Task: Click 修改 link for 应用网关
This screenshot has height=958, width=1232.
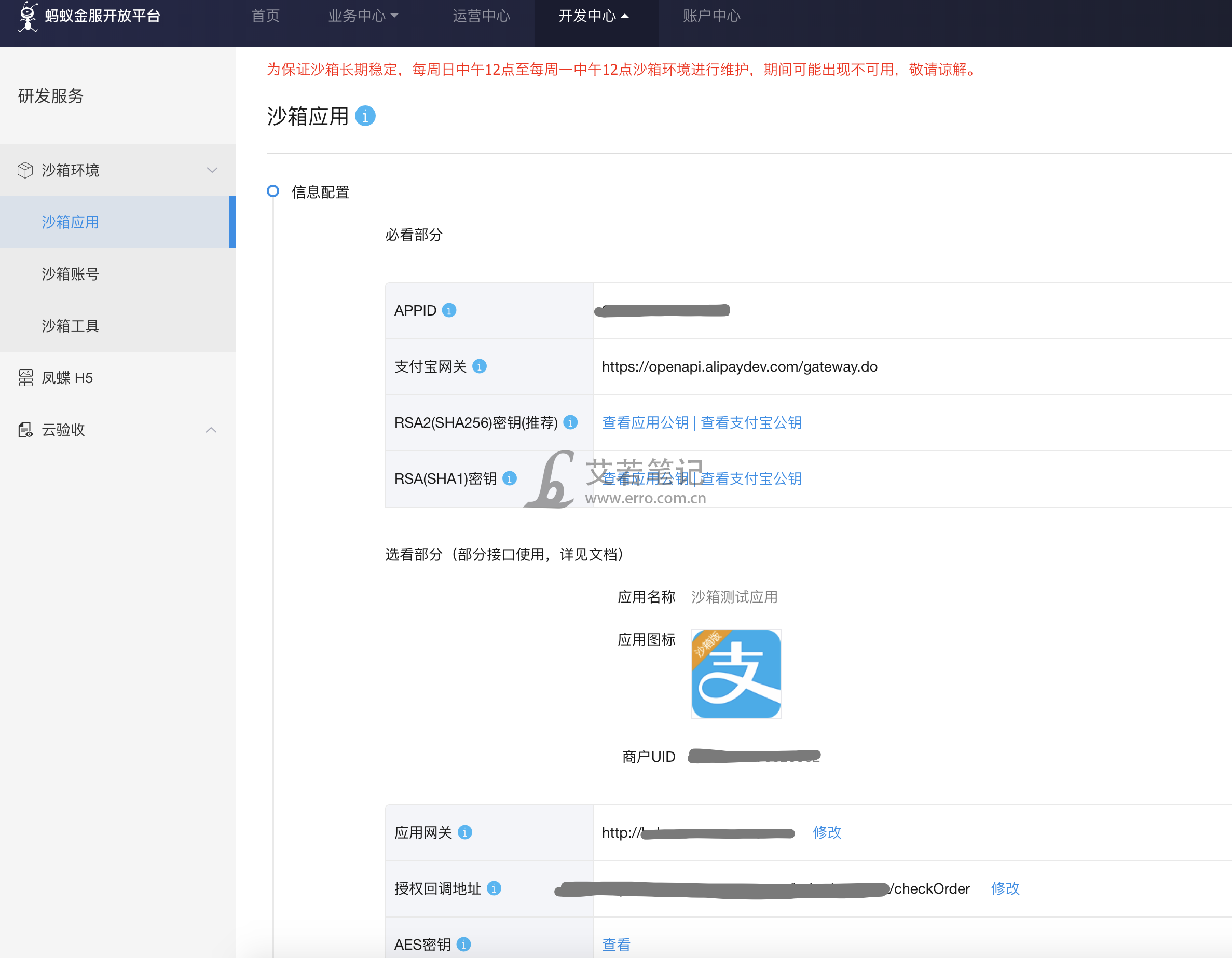Action: tap(827, 832)
